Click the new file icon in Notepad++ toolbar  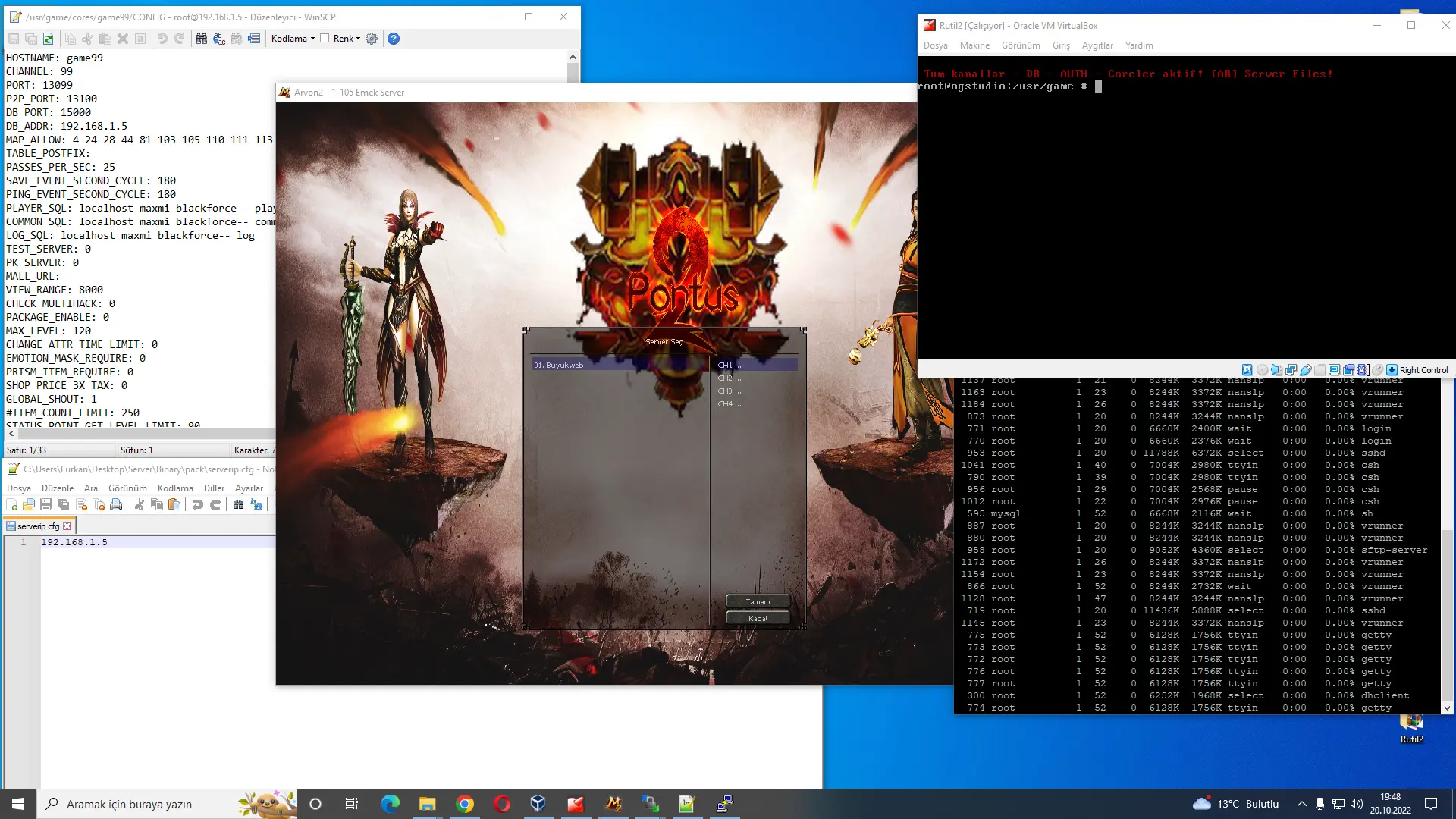[11, 505]
